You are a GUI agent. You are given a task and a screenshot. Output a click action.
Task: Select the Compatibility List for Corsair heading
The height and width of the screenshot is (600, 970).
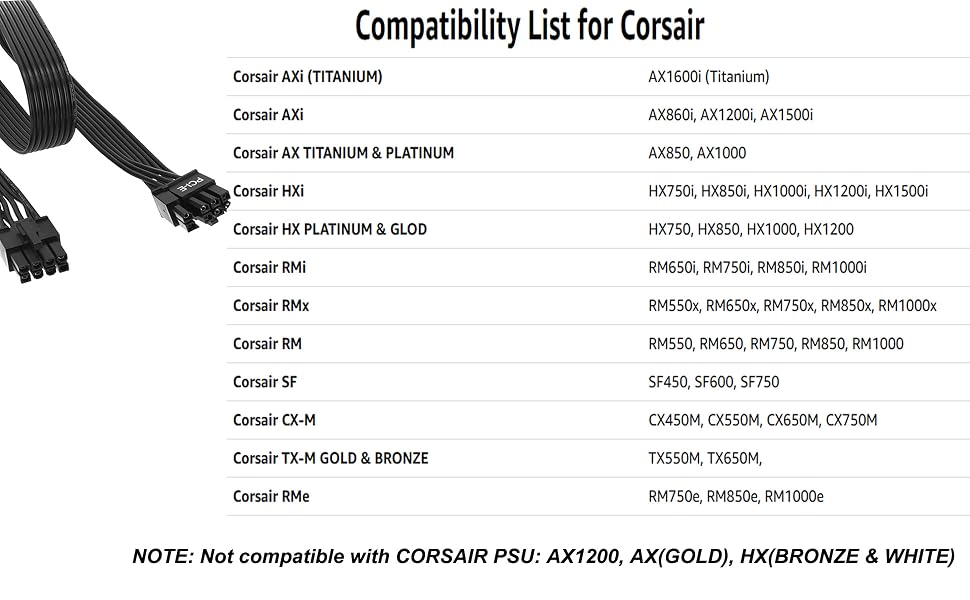pos(530,28)
